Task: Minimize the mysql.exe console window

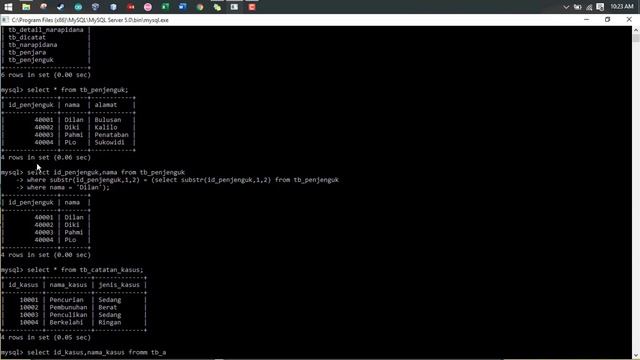Action: coord(587,20)
